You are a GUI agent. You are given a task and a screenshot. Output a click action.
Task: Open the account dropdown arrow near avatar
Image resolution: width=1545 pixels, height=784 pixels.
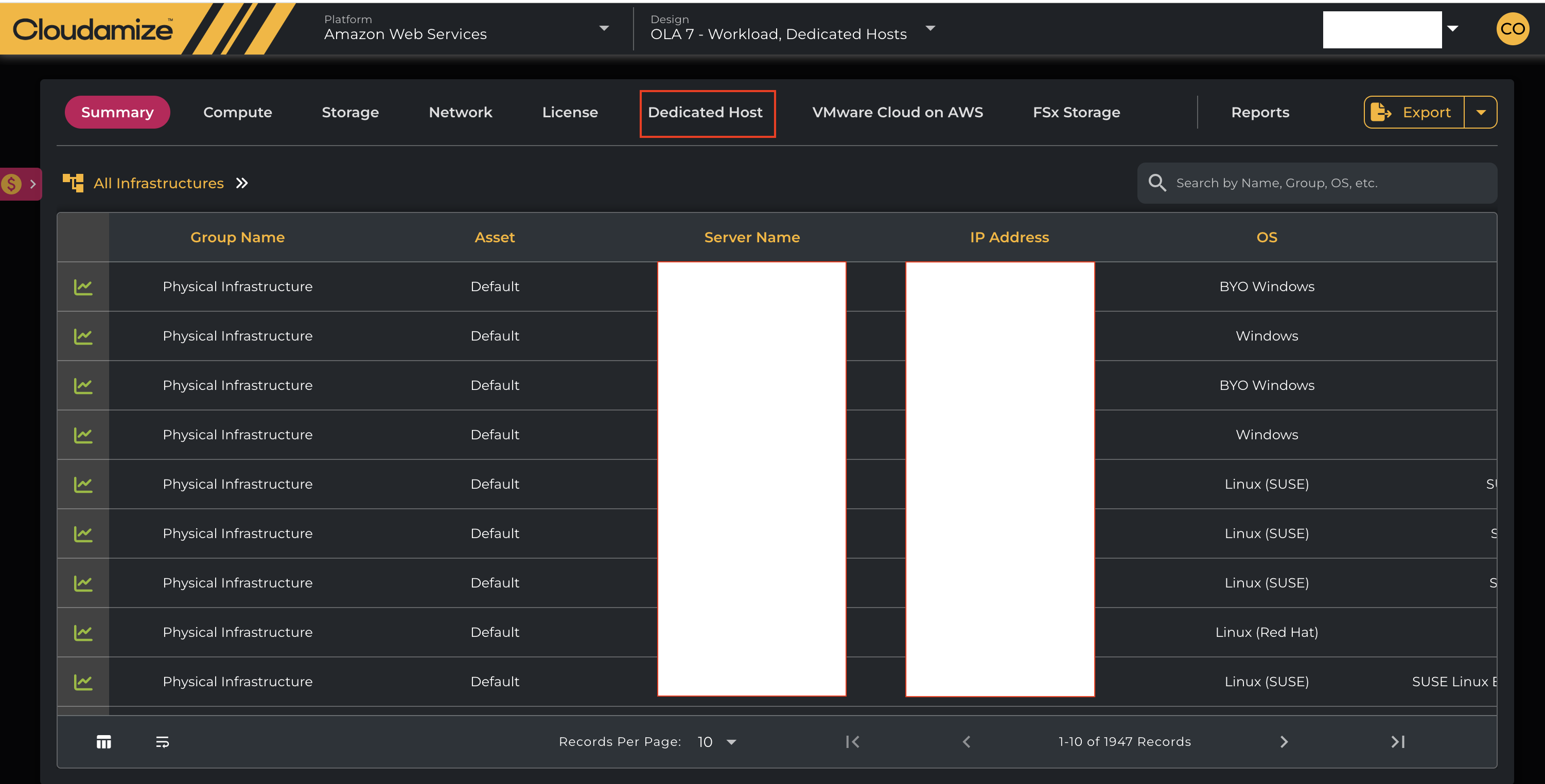click(x=1453, y=28)
